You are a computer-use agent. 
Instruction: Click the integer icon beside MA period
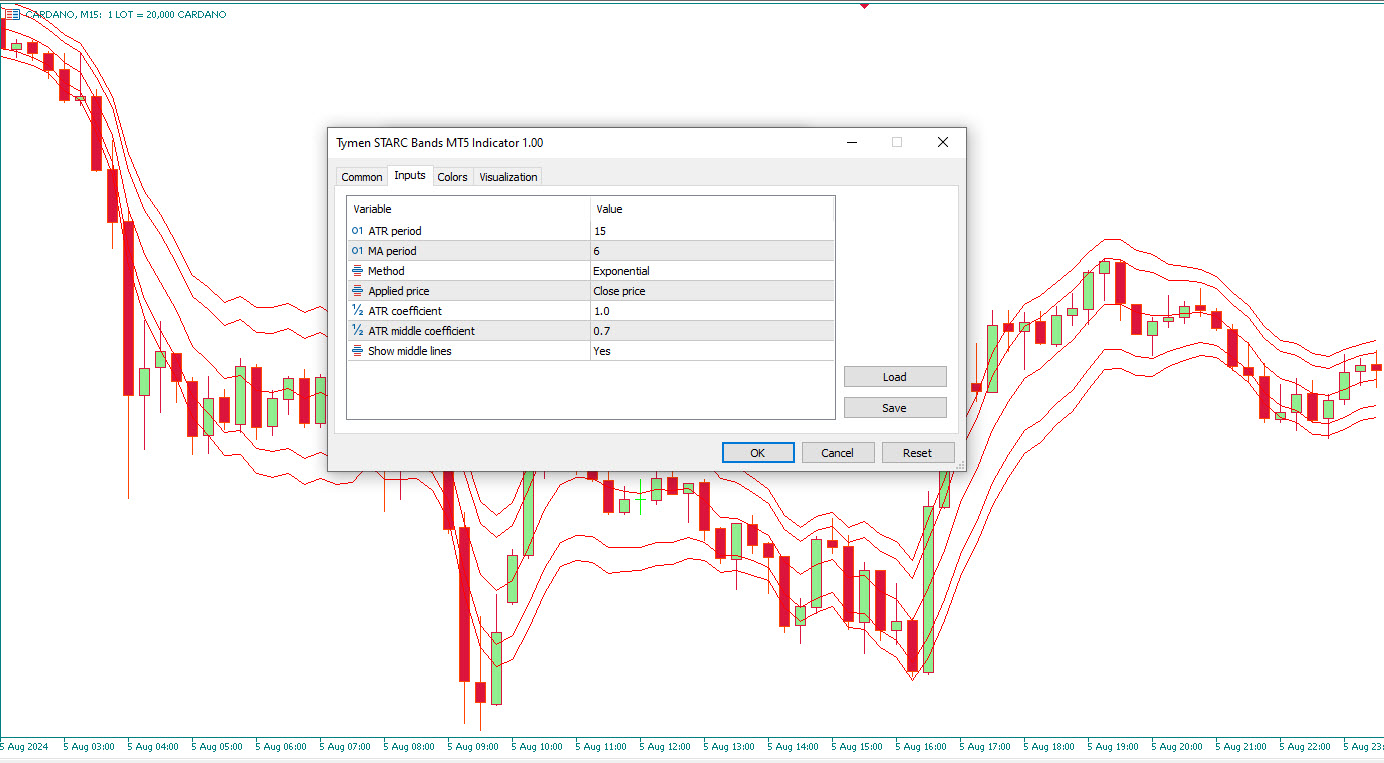tap(357, 251)
